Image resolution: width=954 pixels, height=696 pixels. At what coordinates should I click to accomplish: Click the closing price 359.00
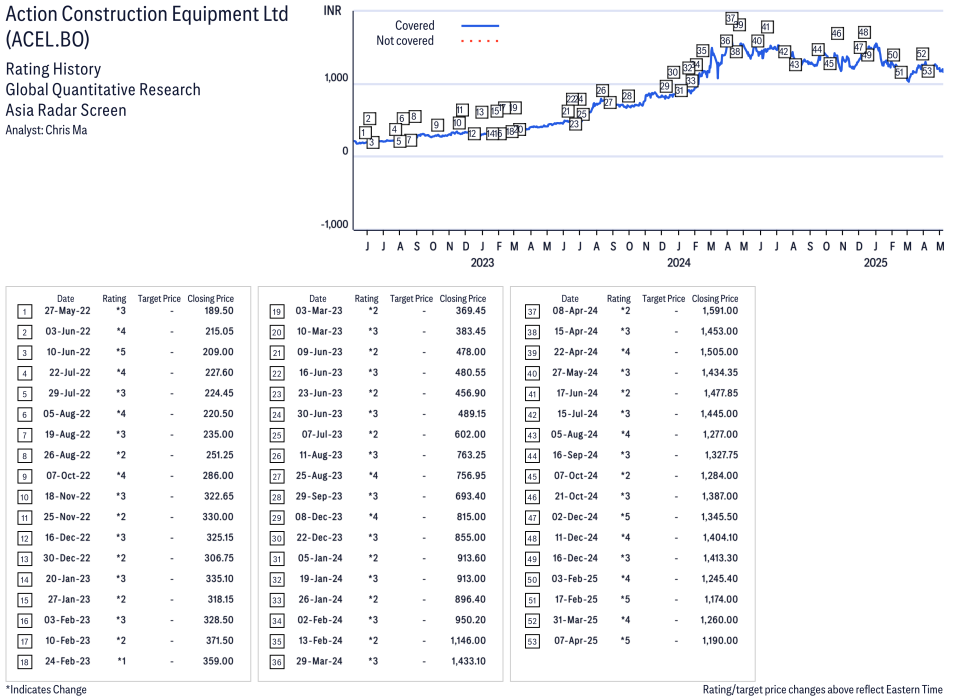(218, 661)
